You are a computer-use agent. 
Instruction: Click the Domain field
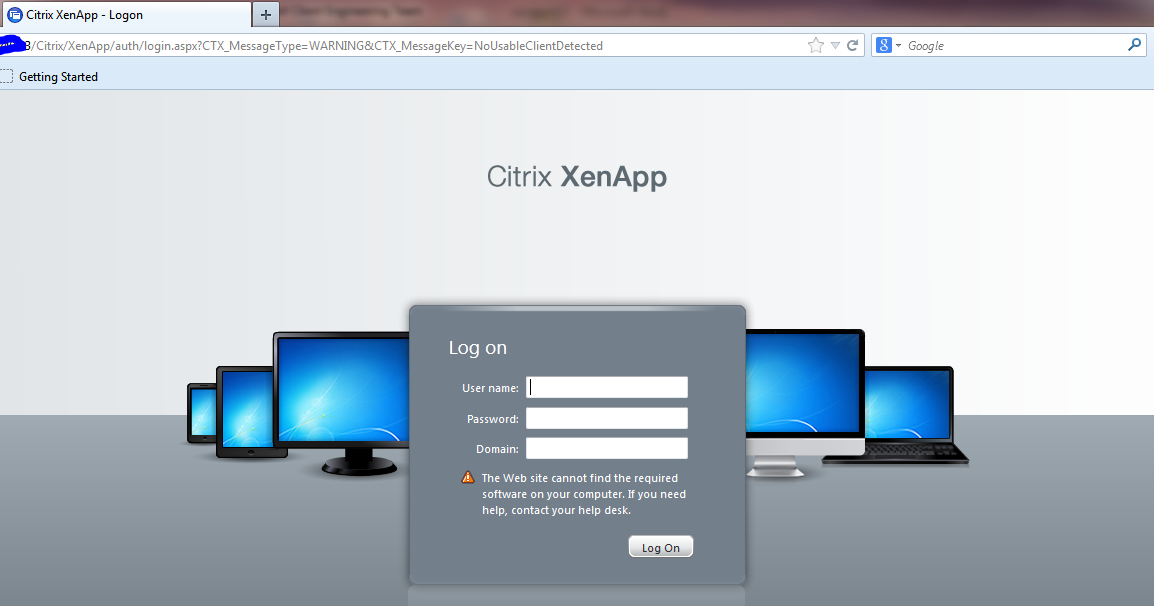click(606, 448)
